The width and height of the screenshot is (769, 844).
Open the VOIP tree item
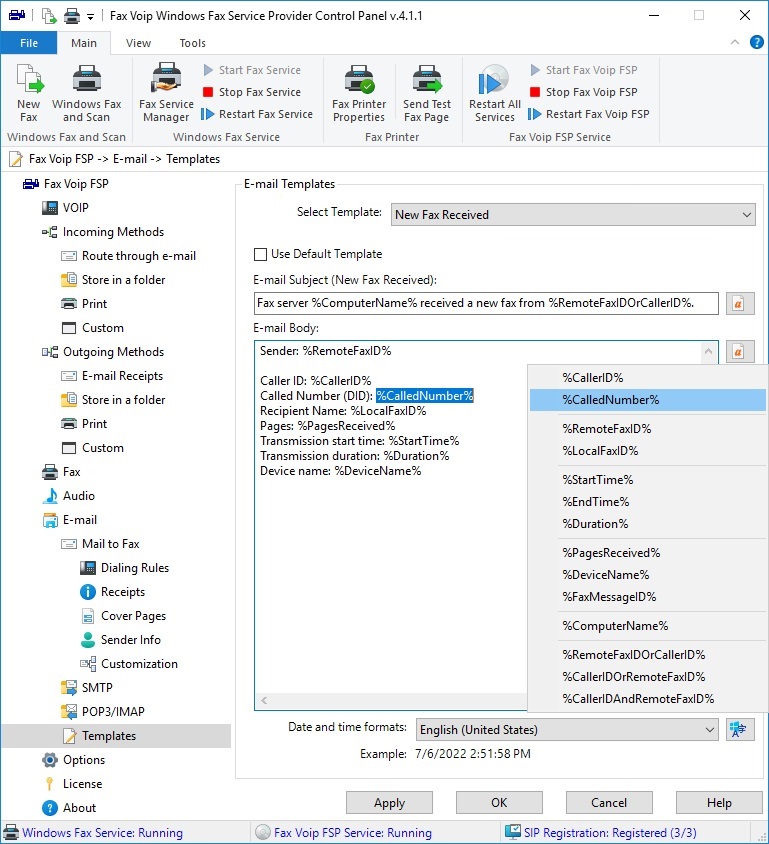click(x=66, y=208)
